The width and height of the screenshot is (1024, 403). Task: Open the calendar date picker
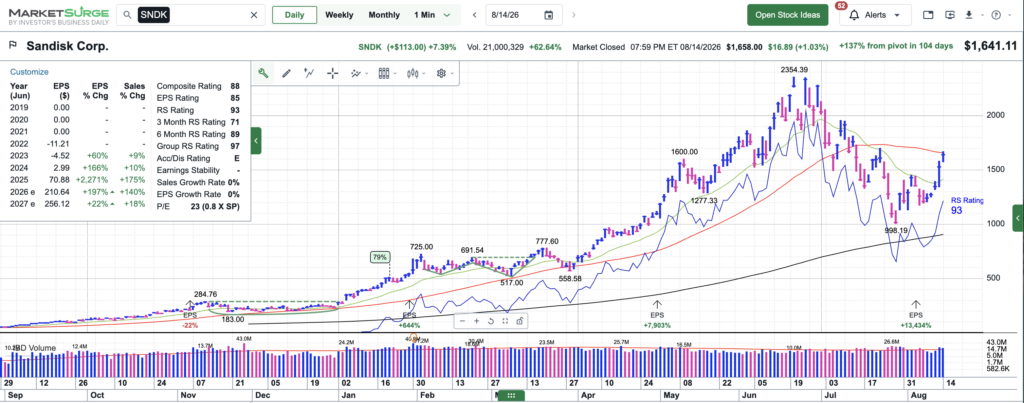click(549, 15)
